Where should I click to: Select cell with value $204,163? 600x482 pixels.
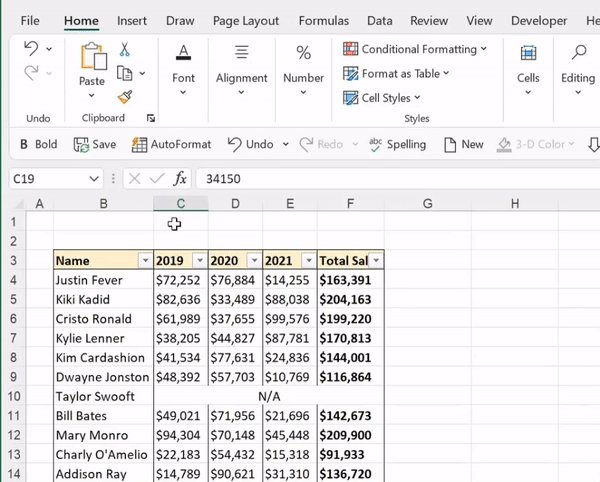coord(351,300)
